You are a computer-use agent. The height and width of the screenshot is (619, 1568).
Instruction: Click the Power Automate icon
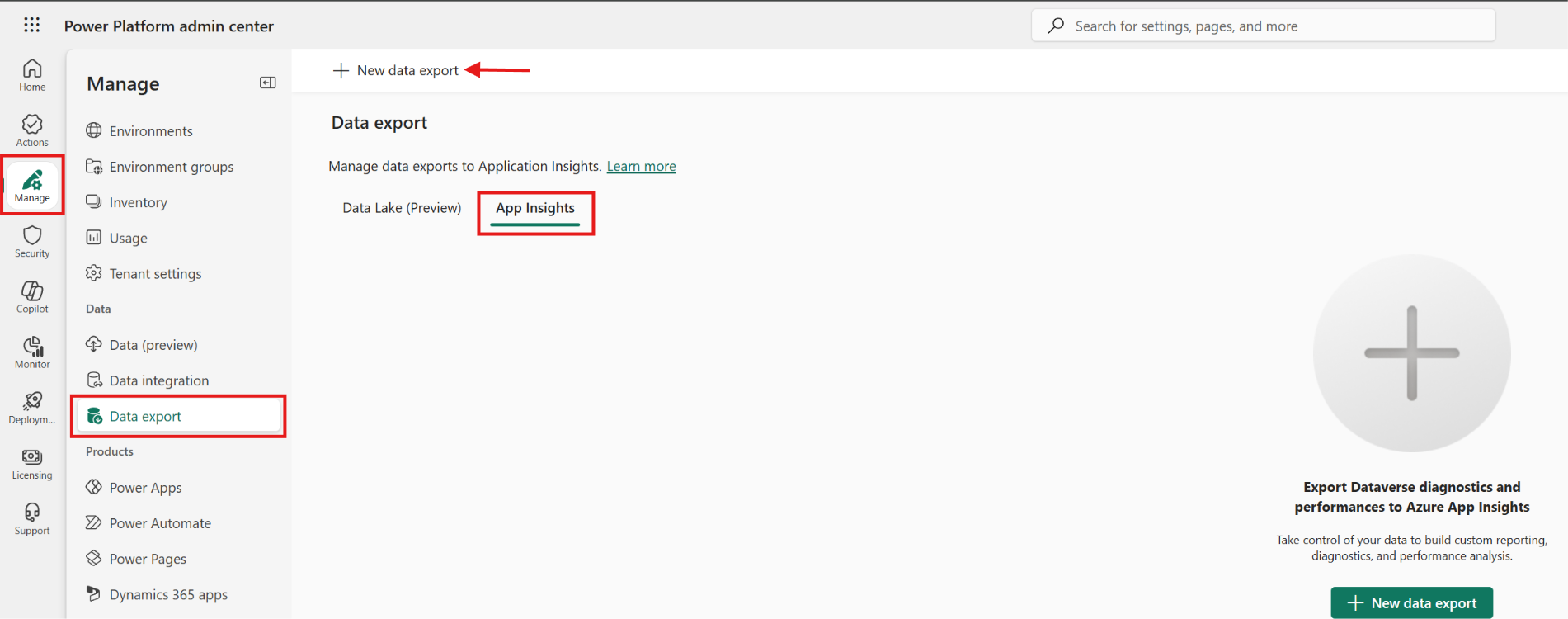click(x=94, y=522)
